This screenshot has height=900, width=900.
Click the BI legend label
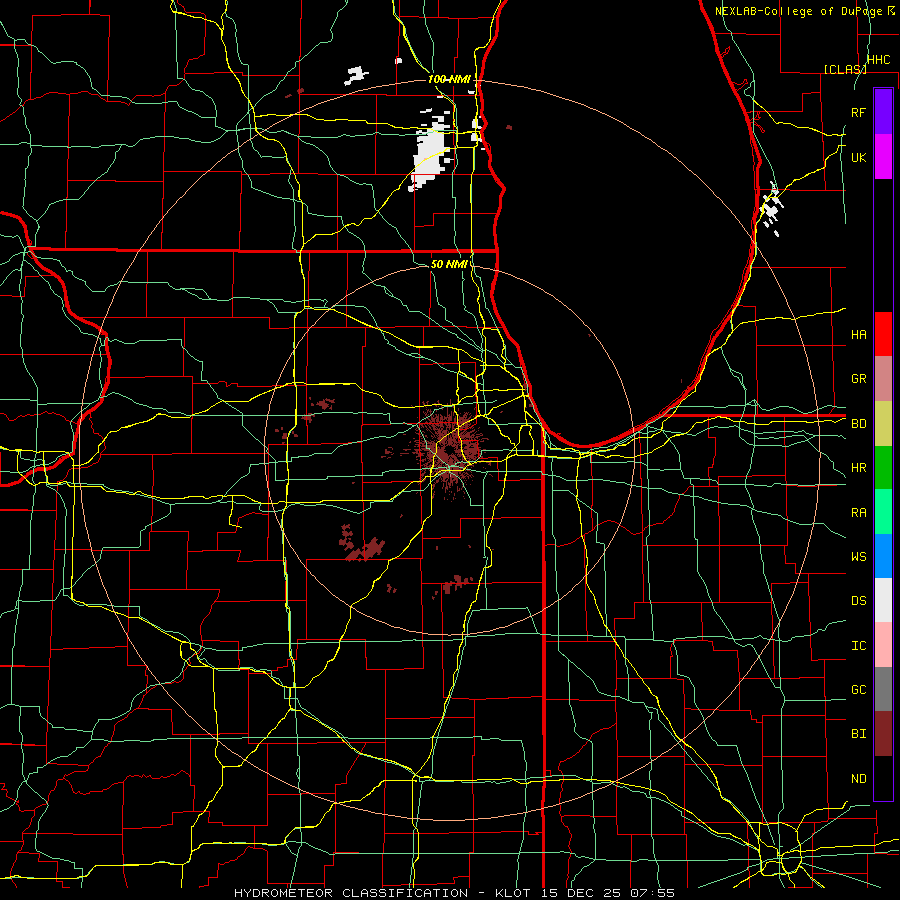coord(858,734)
